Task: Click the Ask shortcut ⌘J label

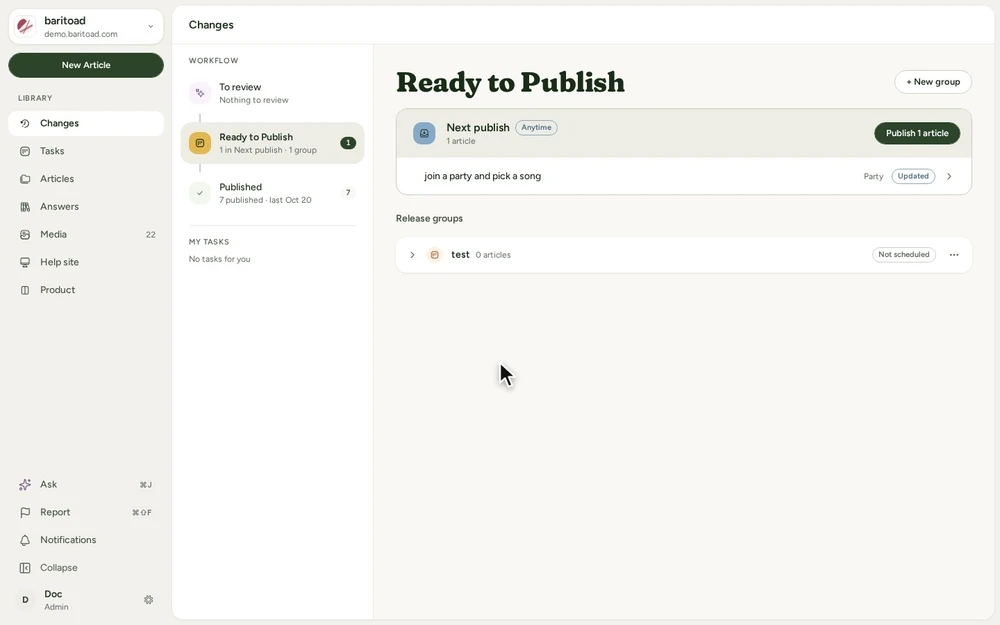Action: click(x=145, y=485)
